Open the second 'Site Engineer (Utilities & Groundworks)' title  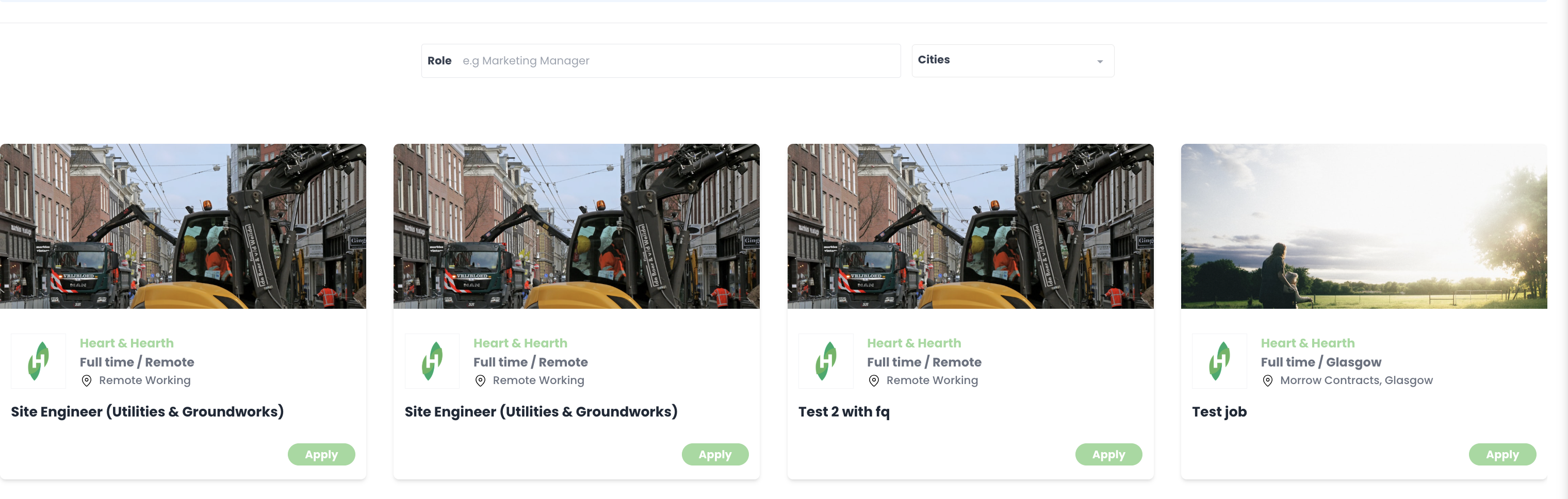point(541,412)
